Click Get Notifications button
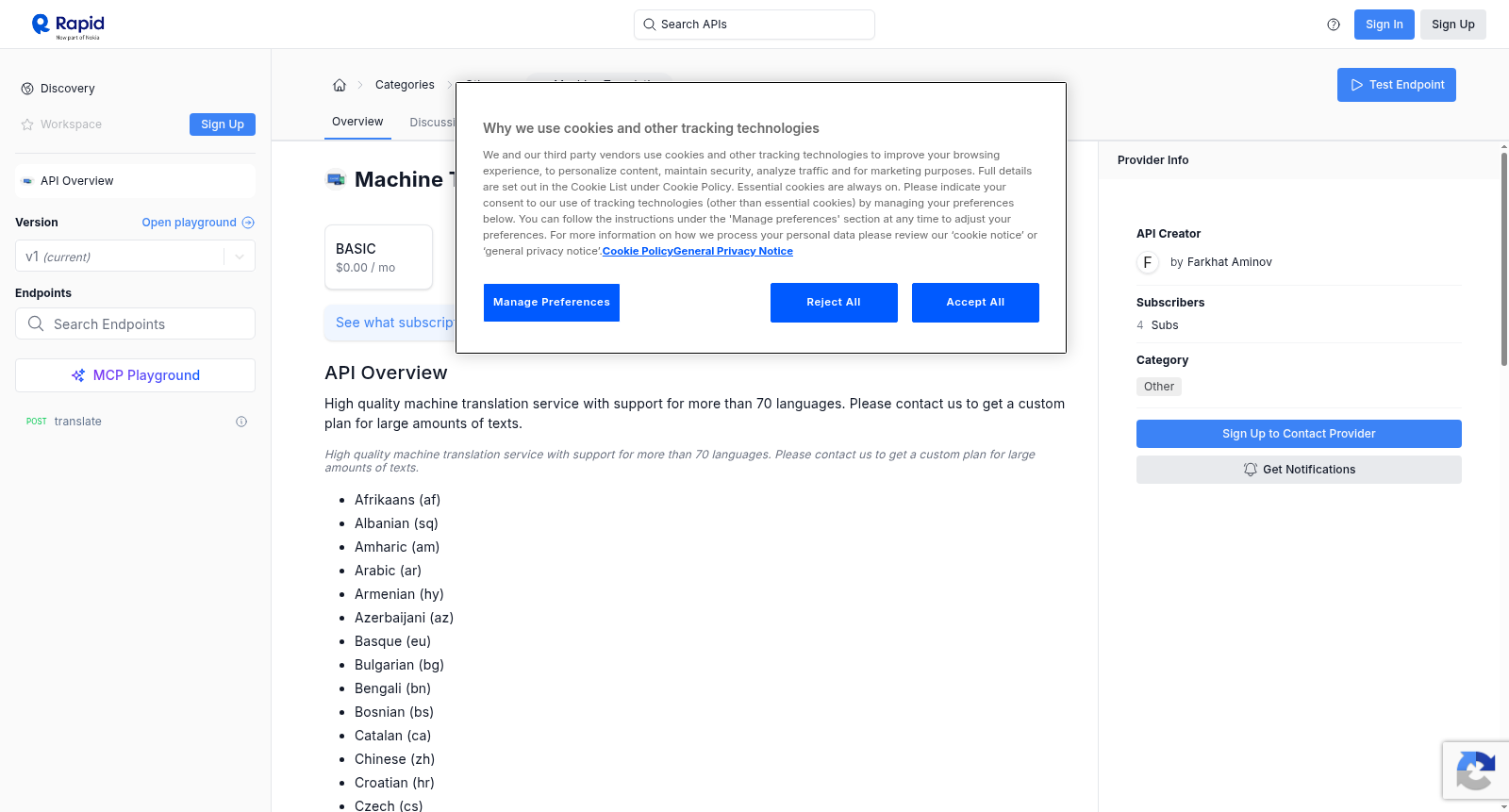Screen dimensions: 1509x812 1299,470
